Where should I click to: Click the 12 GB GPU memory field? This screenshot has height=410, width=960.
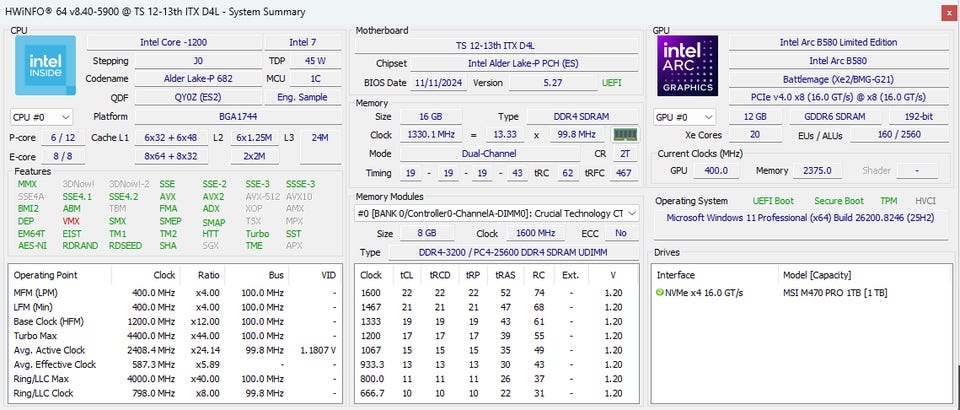coord(756,117)
